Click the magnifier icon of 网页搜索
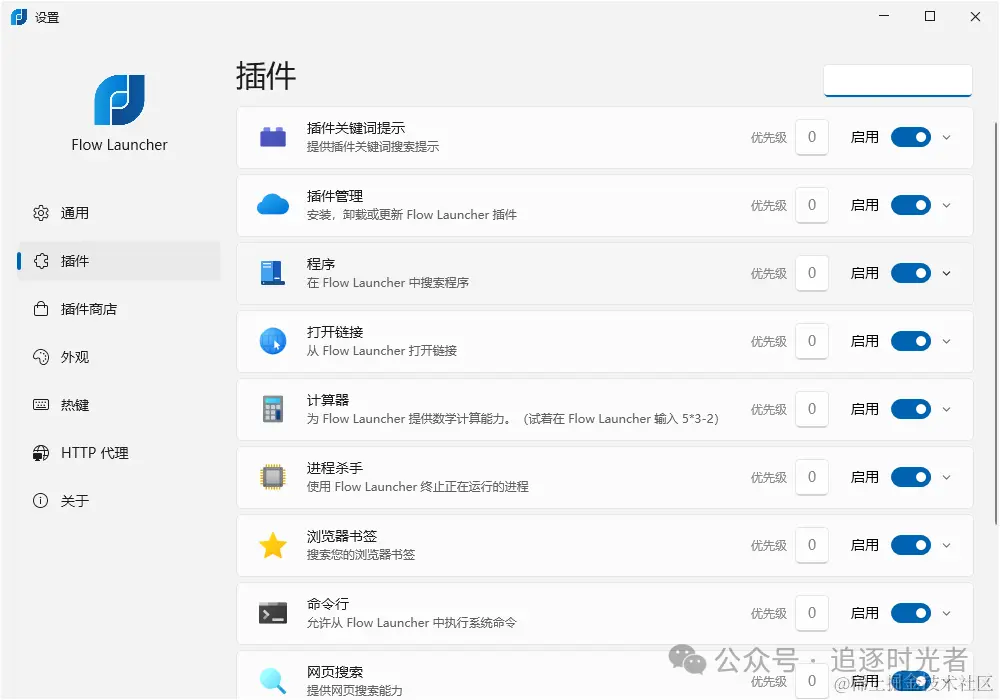Image resolution: width=1000 pixels, height=700 pixels. (273, 680)
